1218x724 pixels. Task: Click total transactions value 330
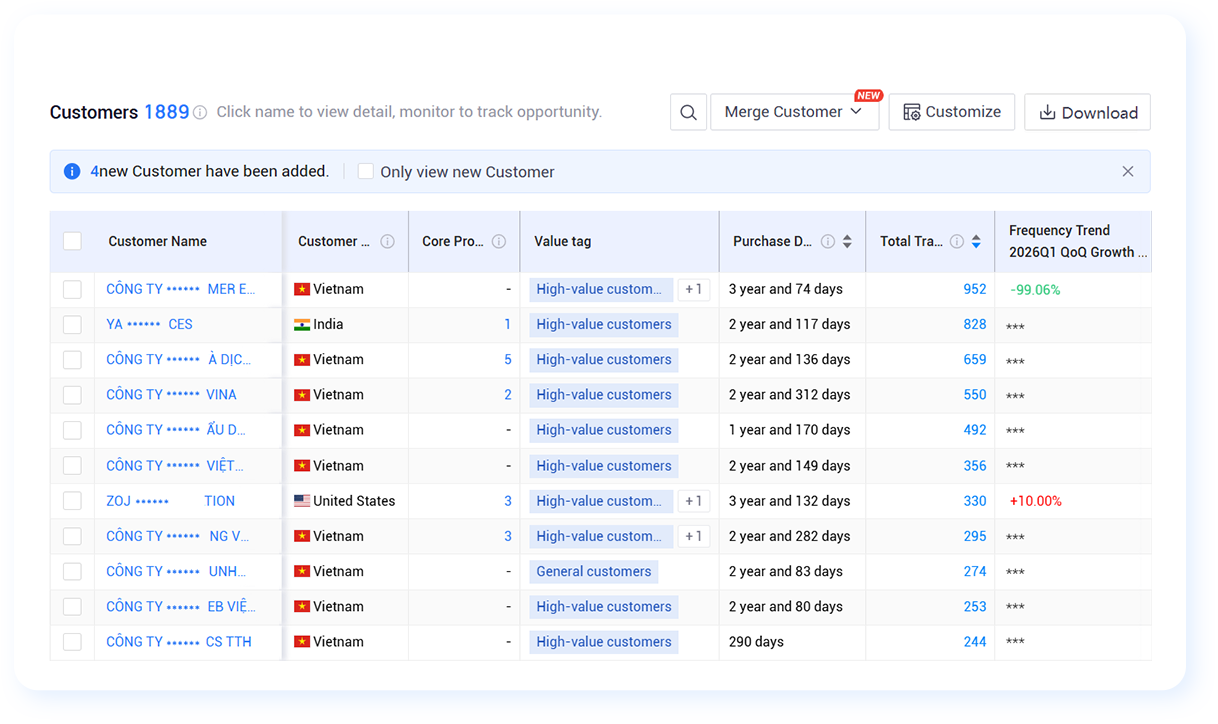[x=975, y=501]
